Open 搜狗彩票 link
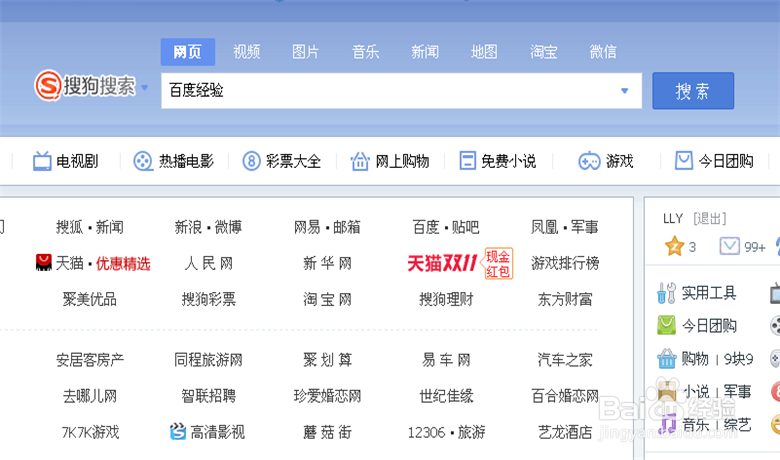The image size is (780, 460). (x=208, y=299)
